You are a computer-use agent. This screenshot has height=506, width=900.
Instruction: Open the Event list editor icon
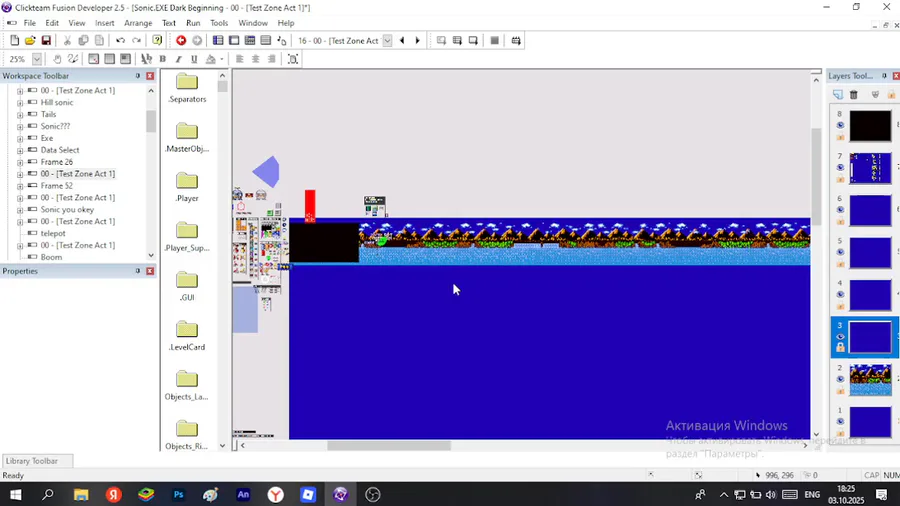(x=266, y=41)
